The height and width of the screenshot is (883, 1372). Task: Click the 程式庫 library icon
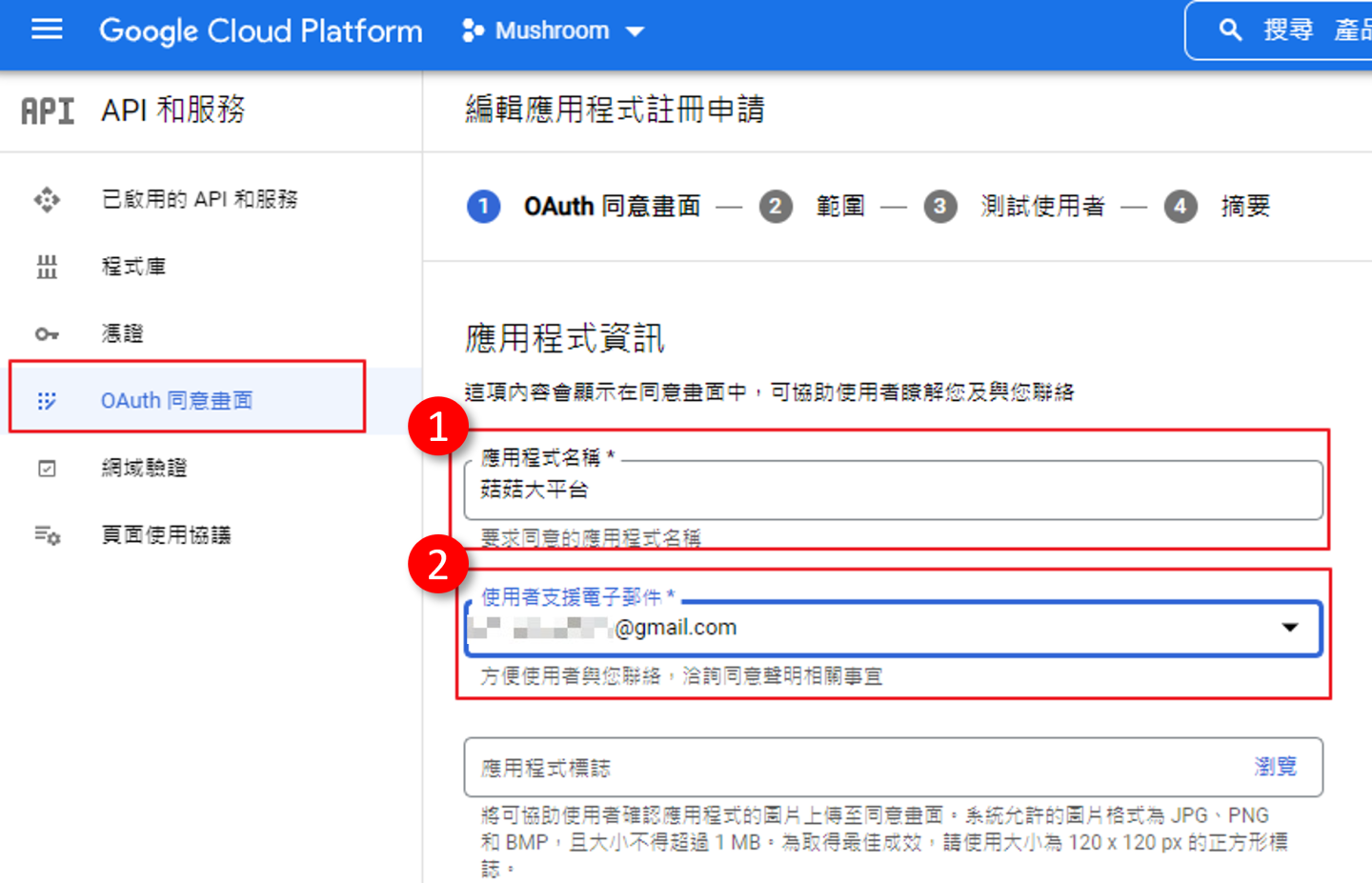point(47,267)
